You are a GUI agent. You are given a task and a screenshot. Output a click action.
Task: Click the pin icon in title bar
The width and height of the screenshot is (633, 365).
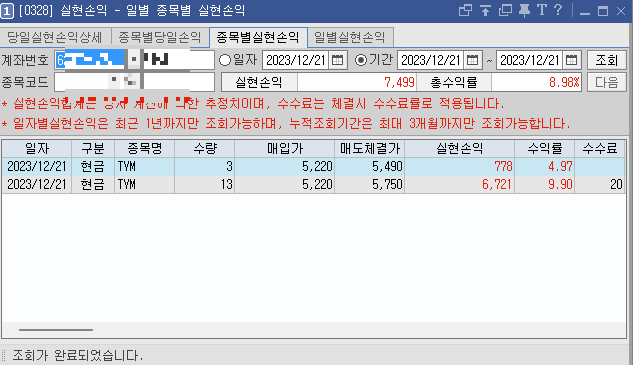point(524,10)
